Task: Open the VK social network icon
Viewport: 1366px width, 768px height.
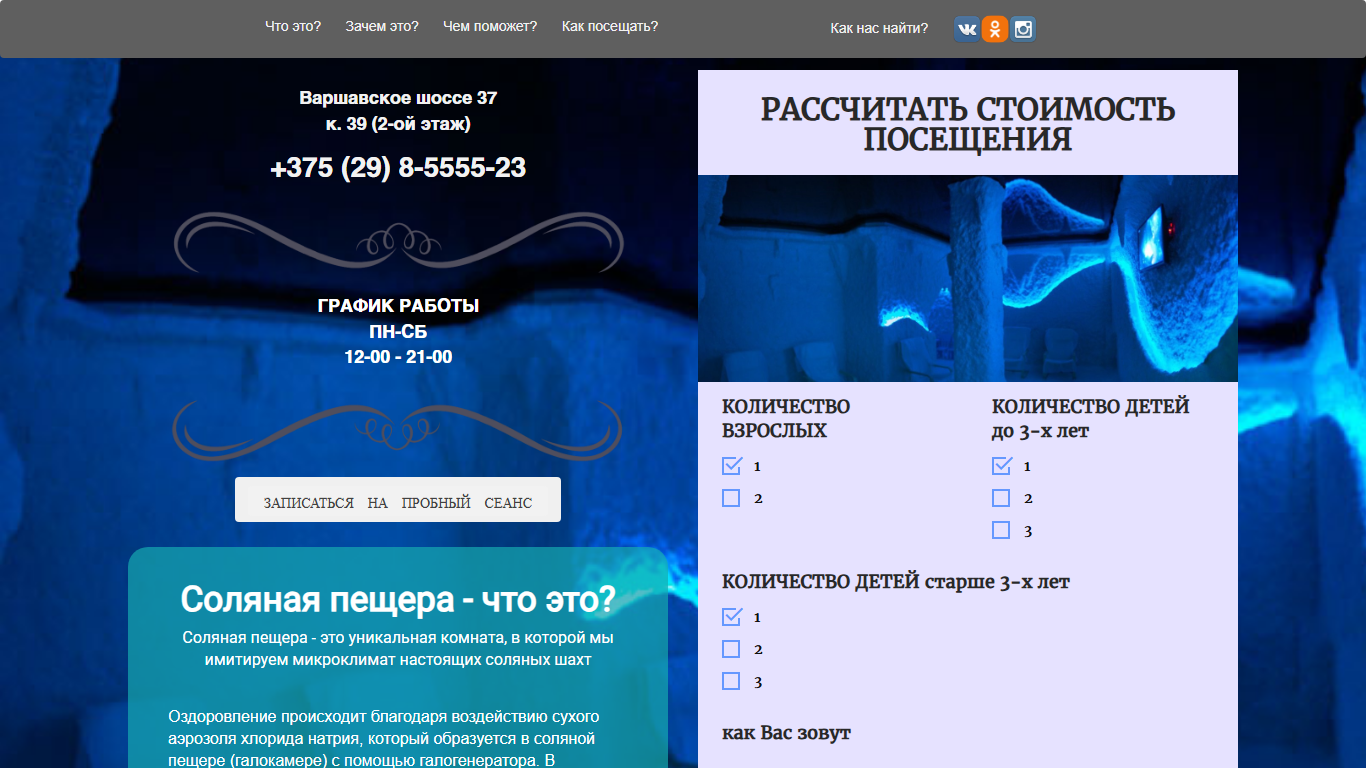Action: click(967, 29)
